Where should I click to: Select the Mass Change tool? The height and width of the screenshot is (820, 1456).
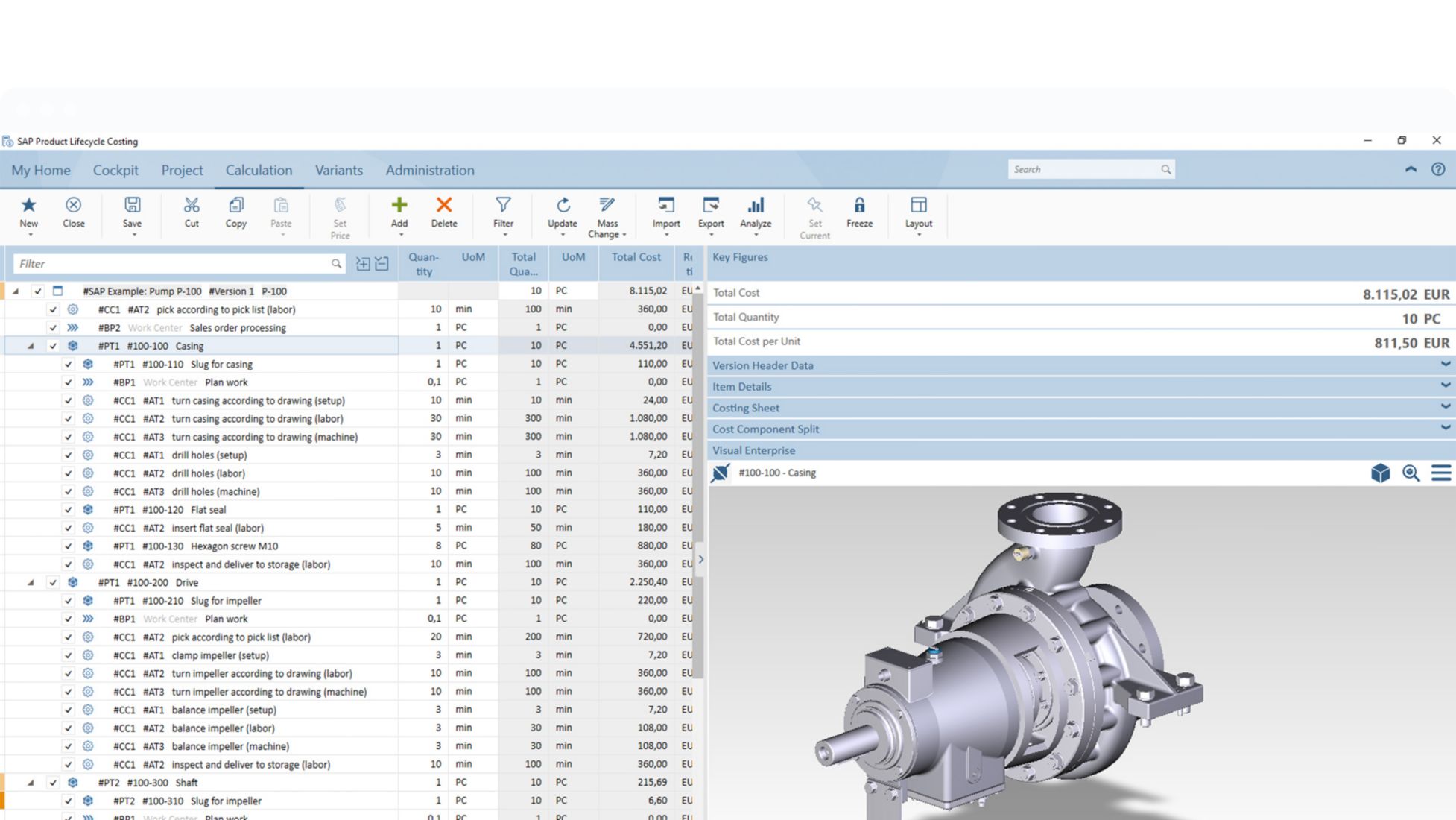pyautogui.click(x=607, y=216)
